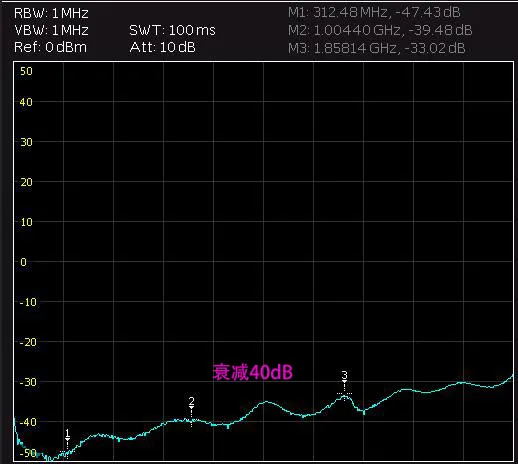
Task: Click the 40 y-axis label
Action: tap(26, 102)
